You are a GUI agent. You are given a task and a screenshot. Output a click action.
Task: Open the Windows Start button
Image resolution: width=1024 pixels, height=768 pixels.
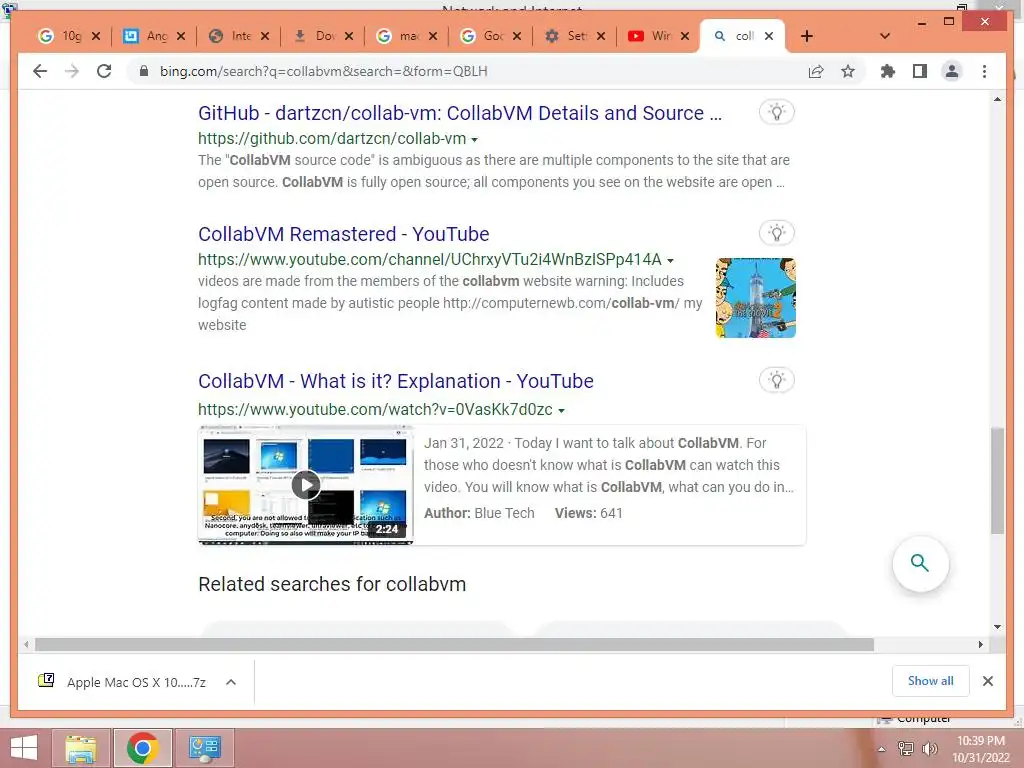coord(24,748)
